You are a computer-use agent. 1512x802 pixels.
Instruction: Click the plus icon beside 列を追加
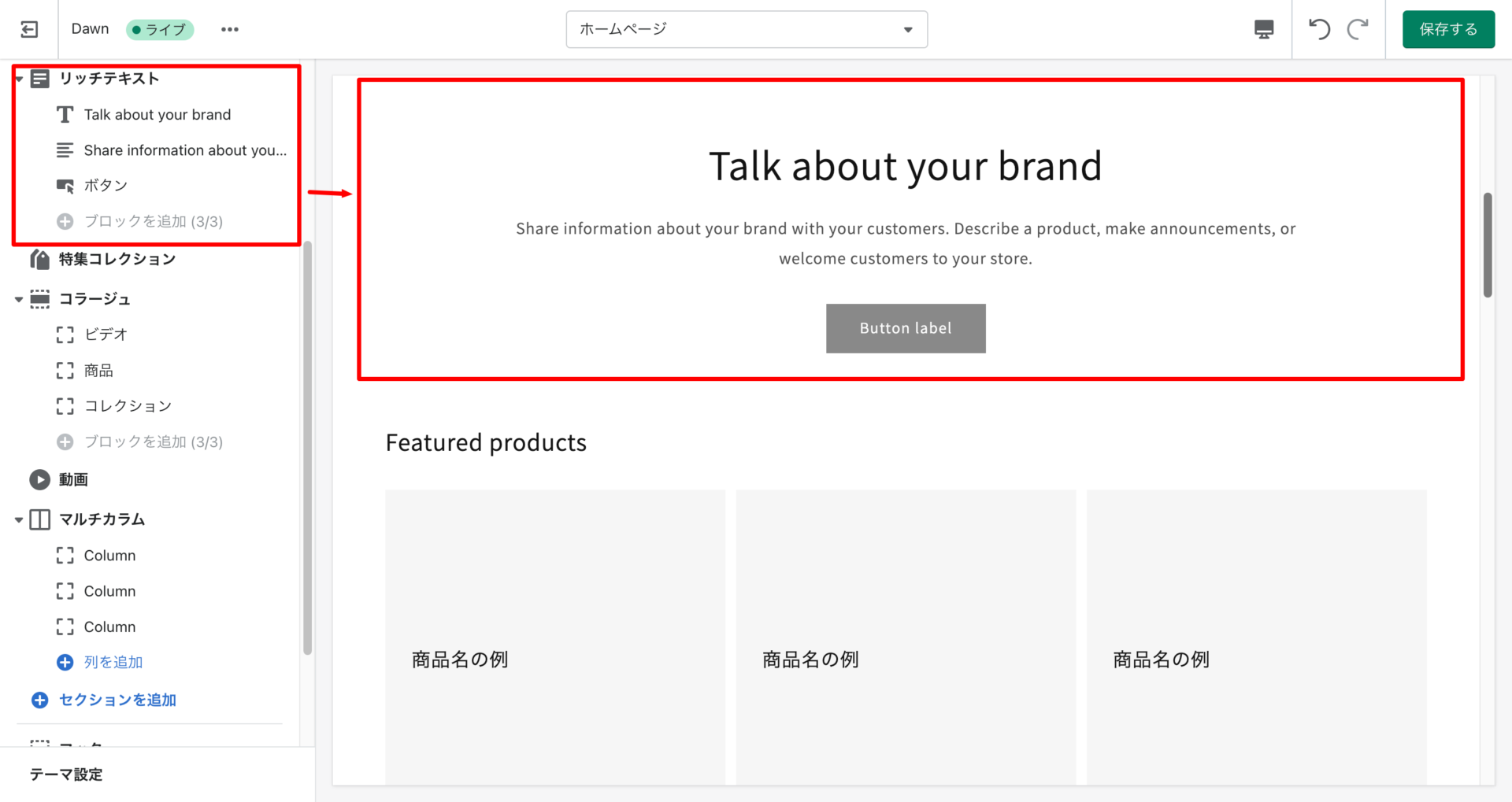pyautogui.click(x=65, y=663)
